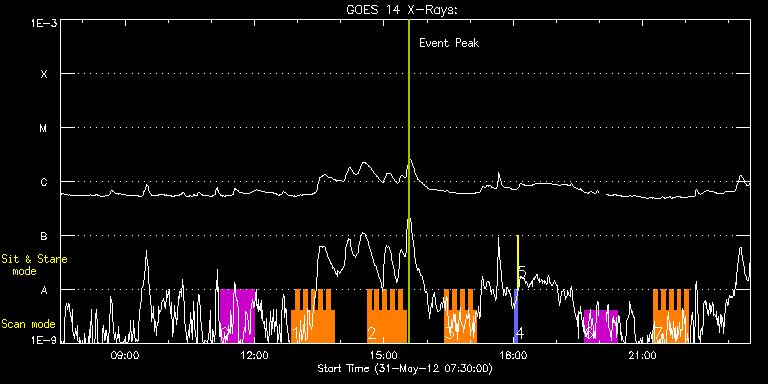Image resolution: width=768 pixels, height=384 pixels.
Task: Click the yellow sit-and-stare line numbered 5
Action: click(x=518, y=262)
